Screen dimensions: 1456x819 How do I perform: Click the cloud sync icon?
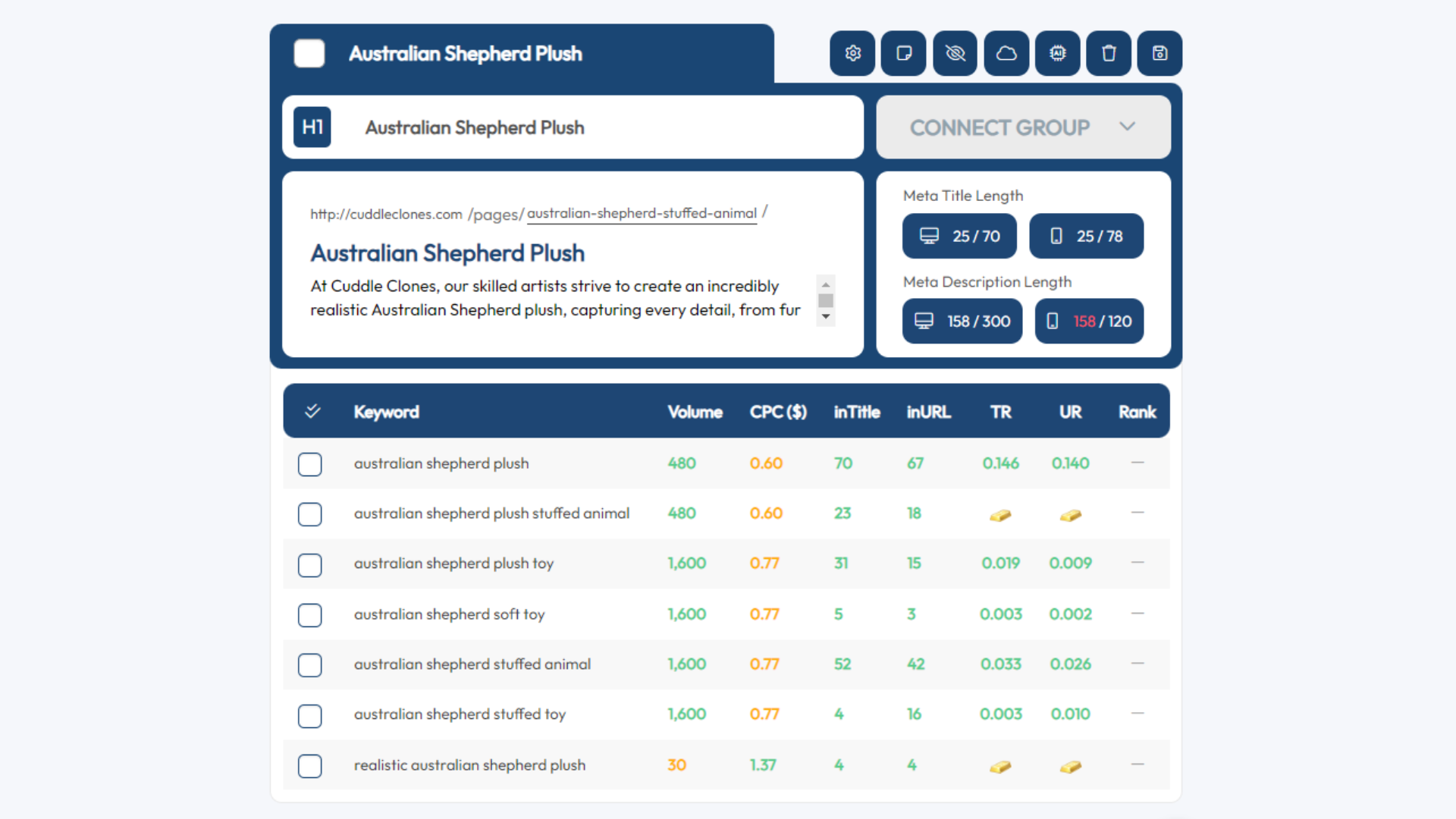pyautogui.click(x=1005, y=54)
